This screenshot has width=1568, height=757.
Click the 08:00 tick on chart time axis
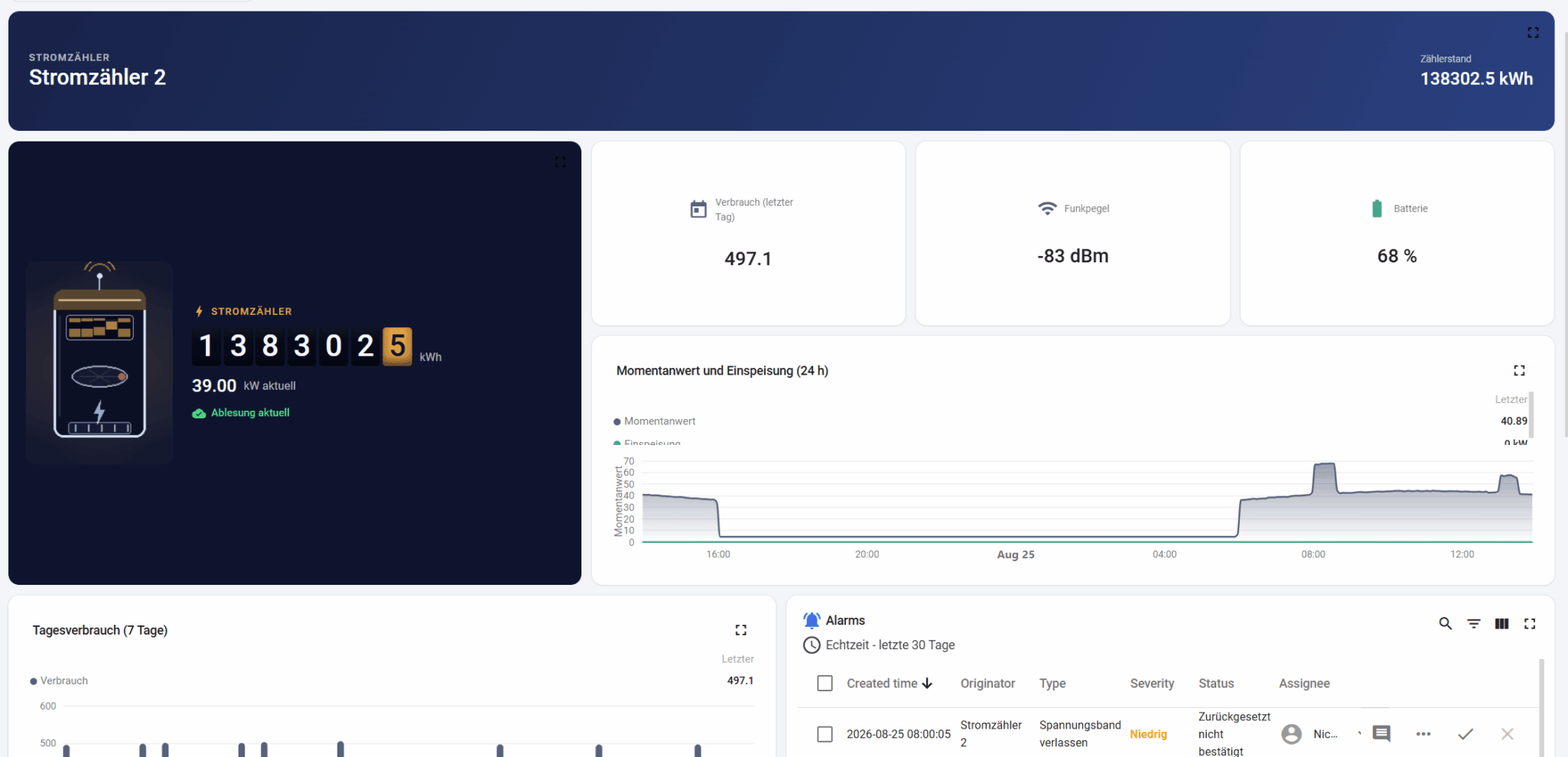[x=1313, y=554]
